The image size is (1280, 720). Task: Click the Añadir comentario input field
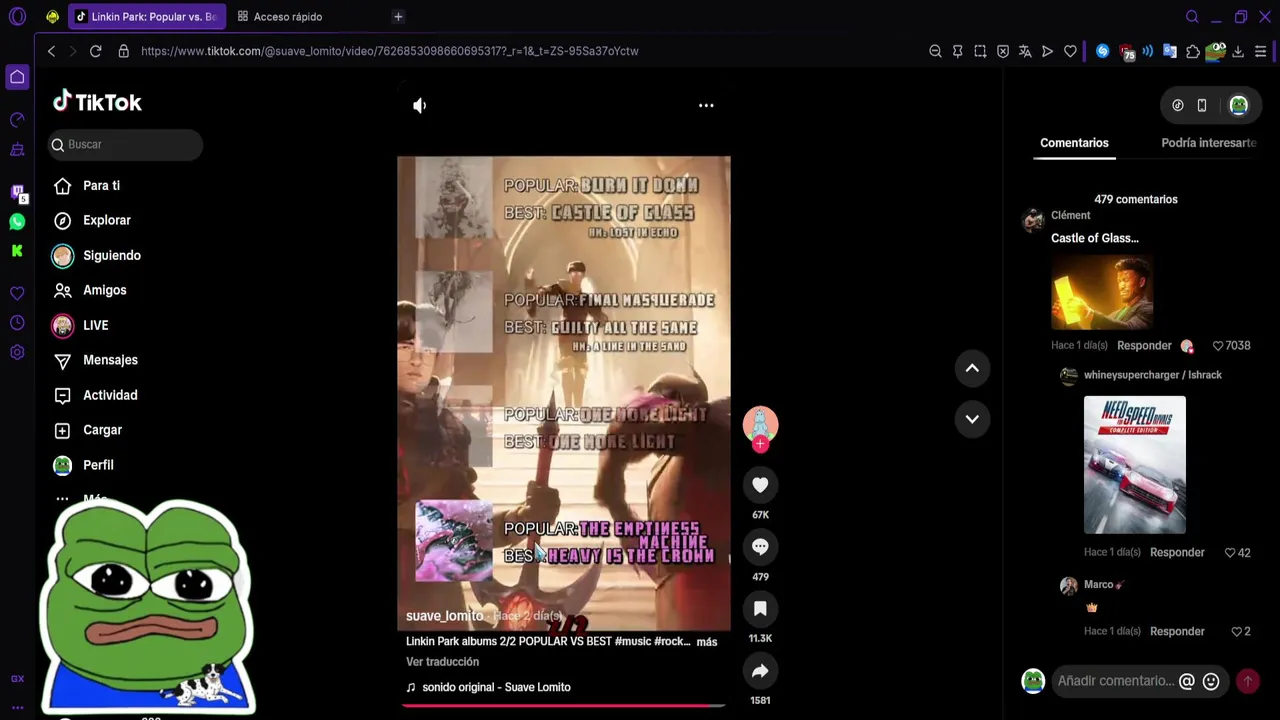coord(1116,681)
